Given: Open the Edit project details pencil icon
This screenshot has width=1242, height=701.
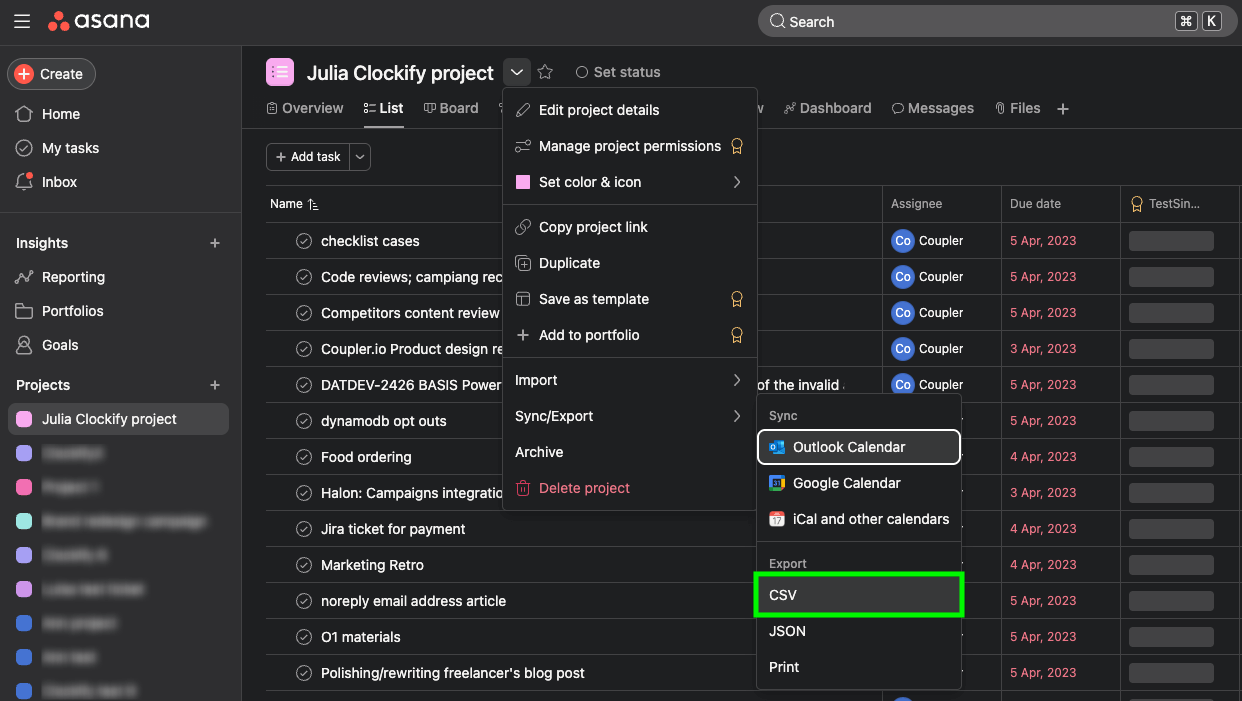Looking at the screenshot, I should tap(523, 110).
